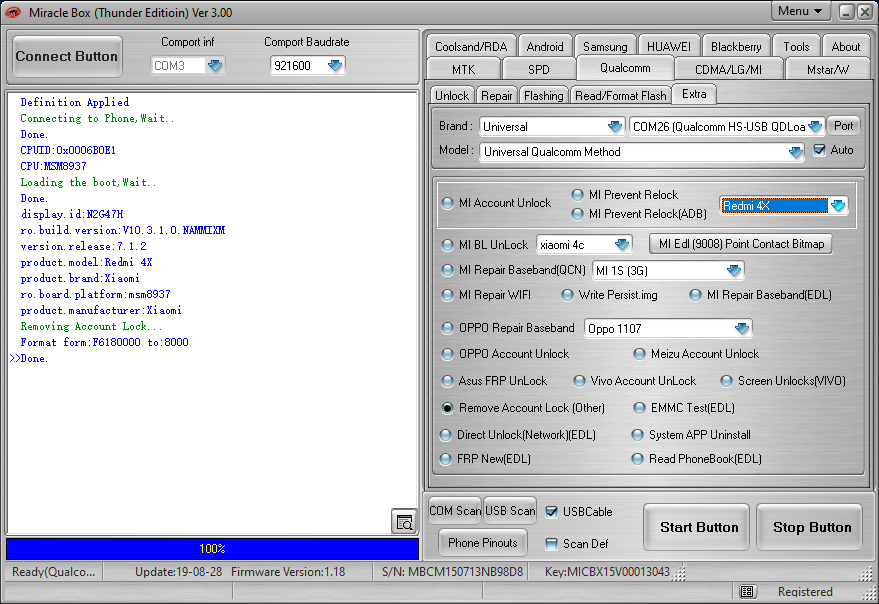Open the Menu dropdown in the title bar
Screen dimensions: 879x604
point(801,11)
